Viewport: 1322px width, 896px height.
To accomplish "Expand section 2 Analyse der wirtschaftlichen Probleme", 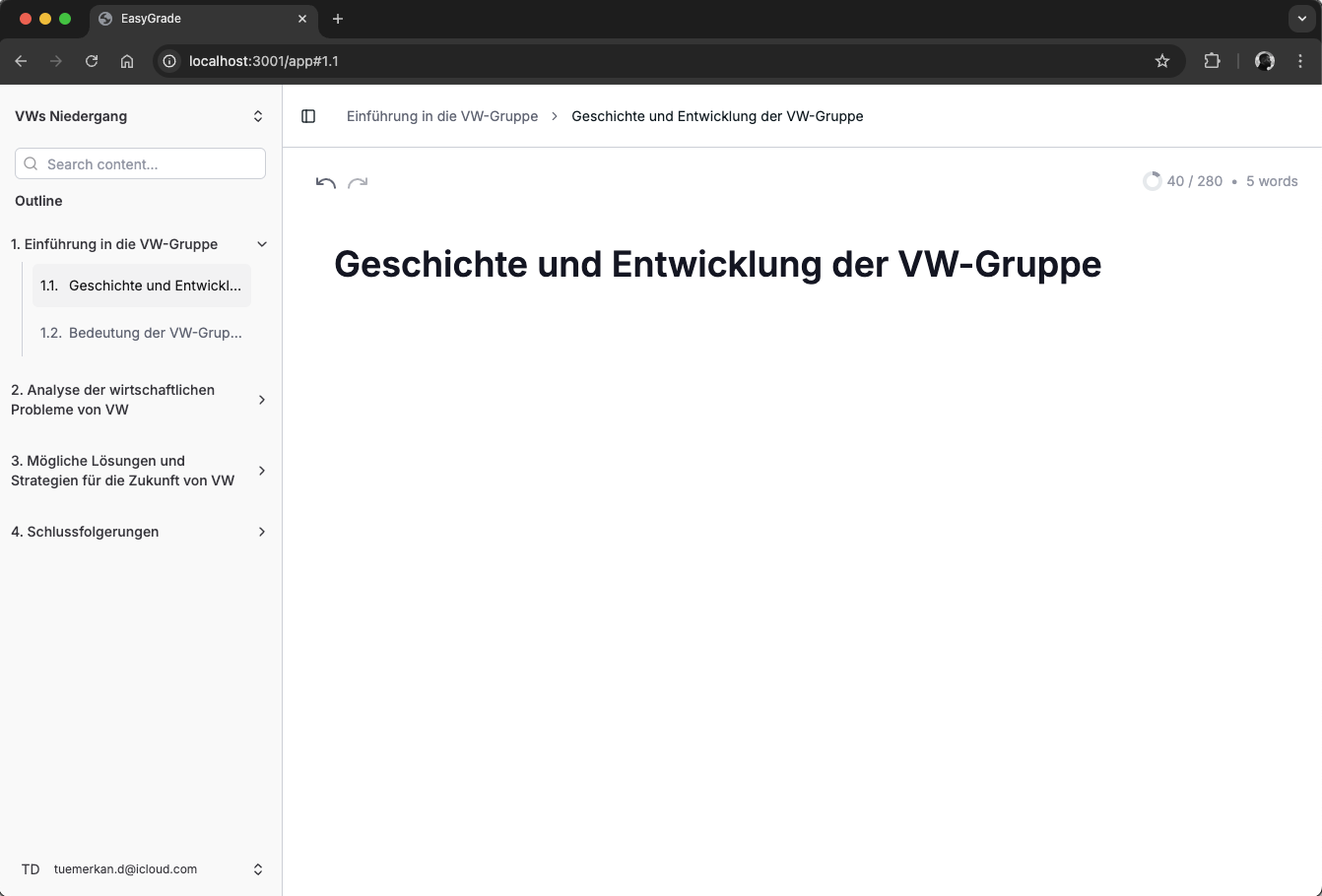I will [x=261, y=400].
